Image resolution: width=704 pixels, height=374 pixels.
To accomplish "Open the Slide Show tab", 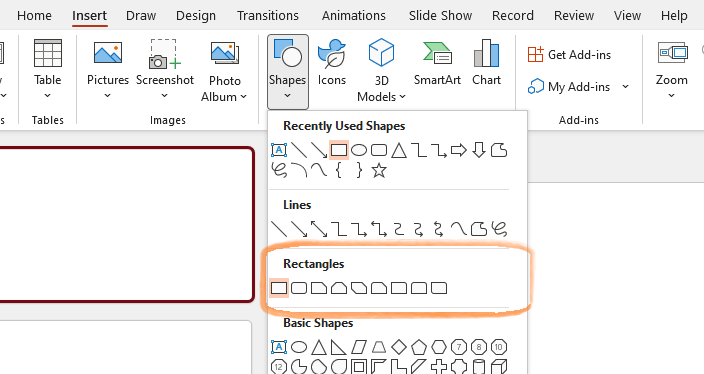I will 440,16.
